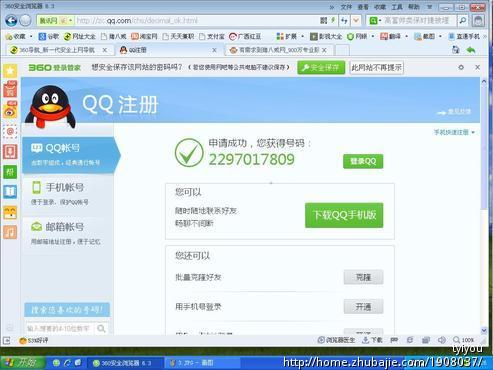This screenshot has width=493, height=370.
Task: Close the QQ注册 tab
Action: tap(214, 50)
